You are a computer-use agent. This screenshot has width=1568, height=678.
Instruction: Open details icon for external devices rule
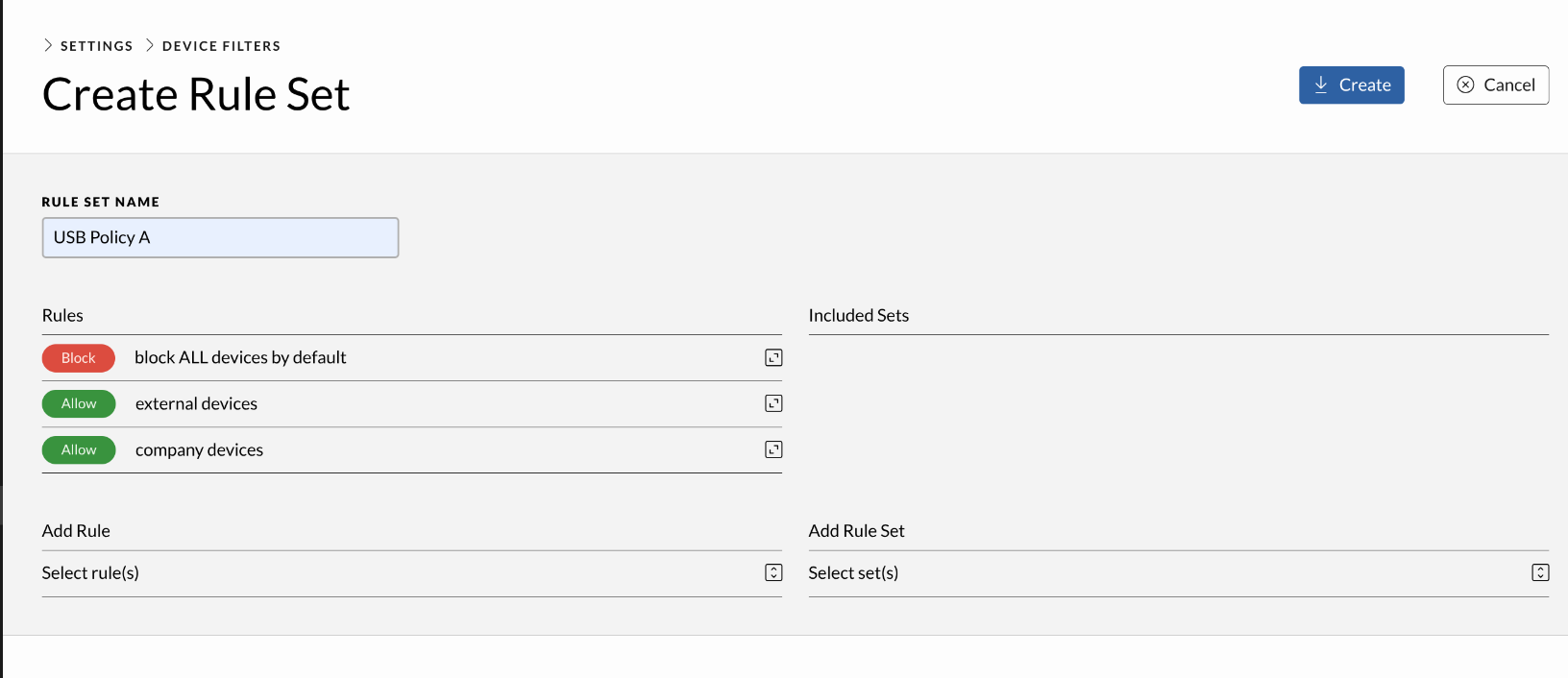pos(773,403)
